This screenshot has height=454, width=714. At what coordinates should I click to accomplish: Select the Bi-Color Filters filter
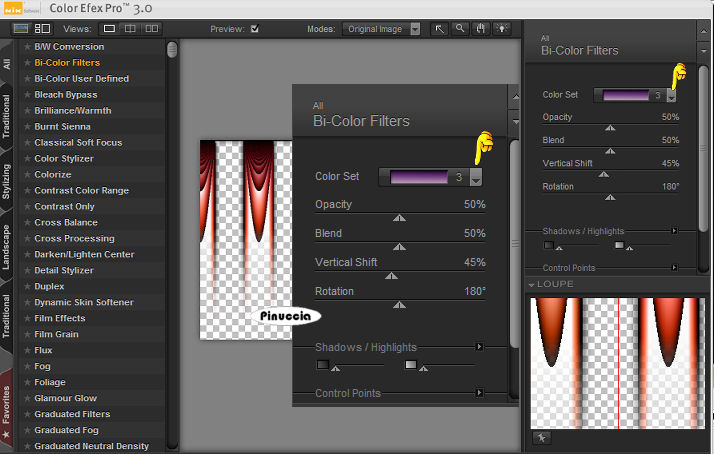point(67,62)
